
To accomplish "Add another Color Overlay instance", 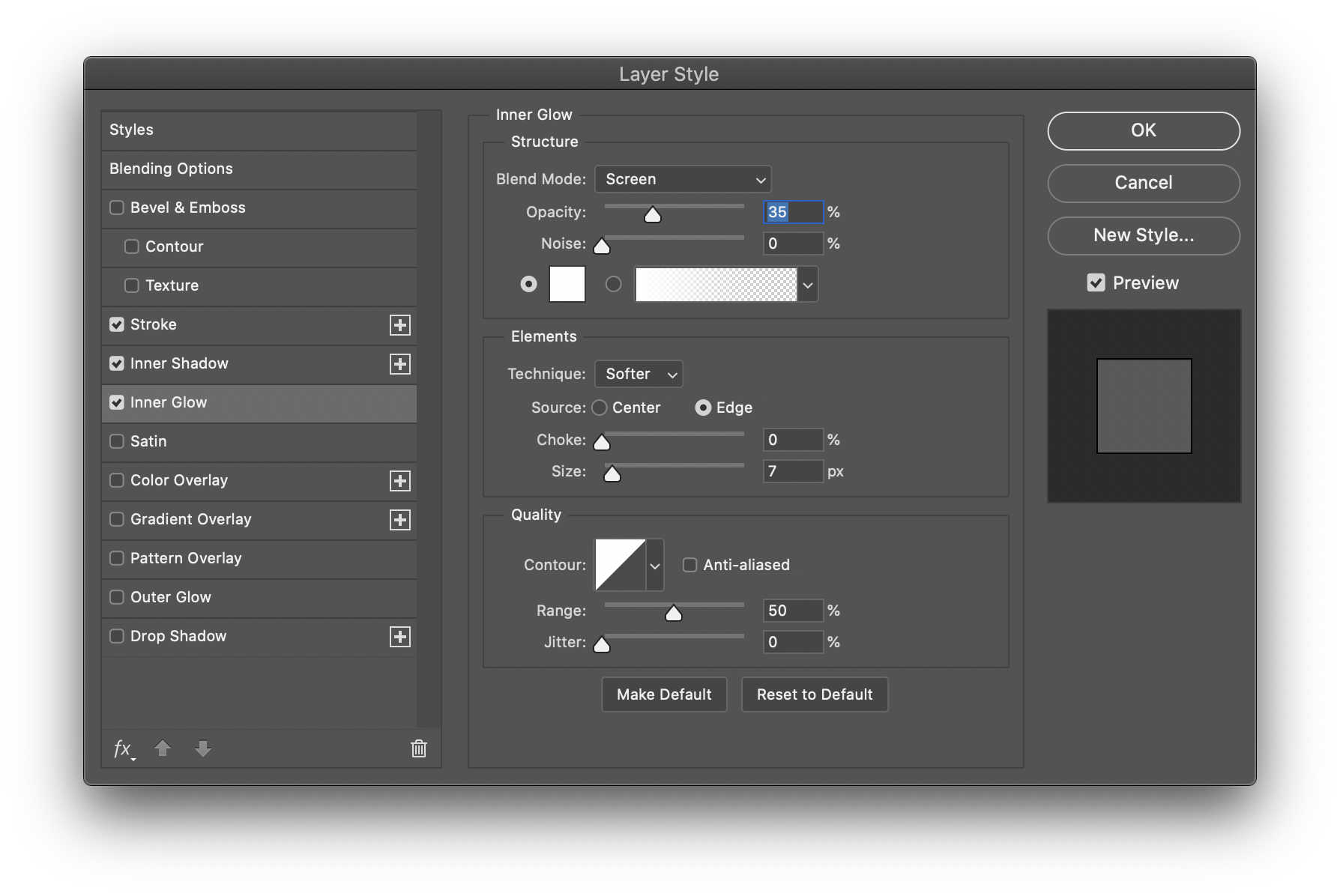I will (x=401, y=480).
